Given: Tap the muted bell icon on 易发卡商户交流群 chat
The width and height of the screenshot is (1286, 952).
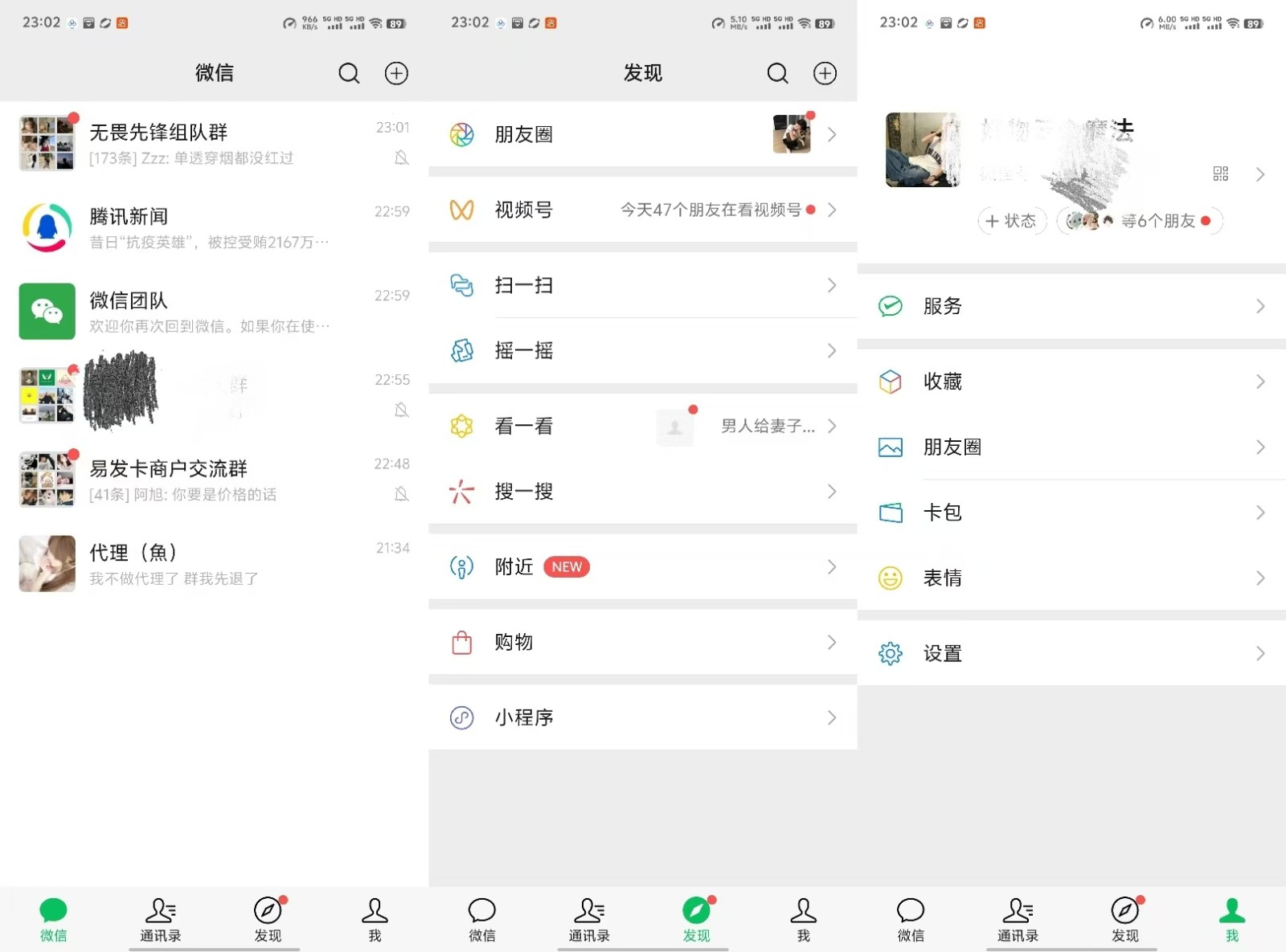Looking at the screenshot, I should 402,493.
